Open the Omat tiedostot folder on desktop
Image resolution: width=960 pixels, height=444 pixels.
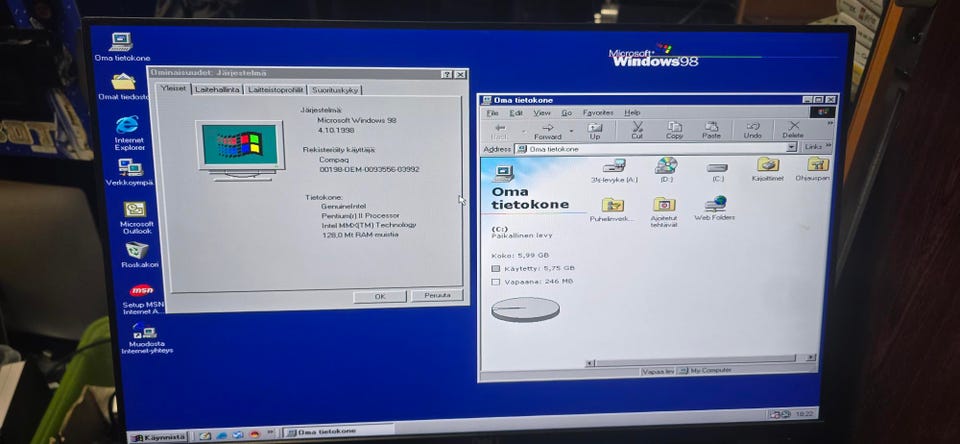[124, 86]
